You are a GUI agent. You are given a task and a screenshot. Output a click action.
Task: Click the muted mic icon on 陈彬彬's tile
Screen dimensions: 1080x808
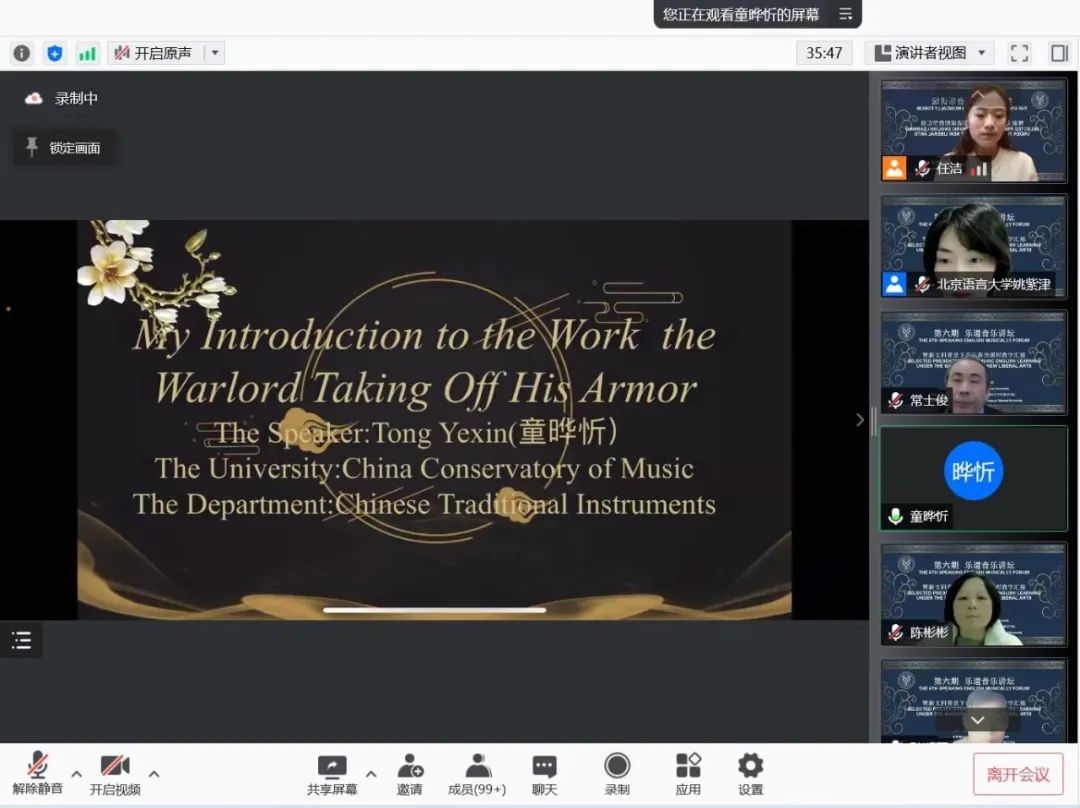895,632
